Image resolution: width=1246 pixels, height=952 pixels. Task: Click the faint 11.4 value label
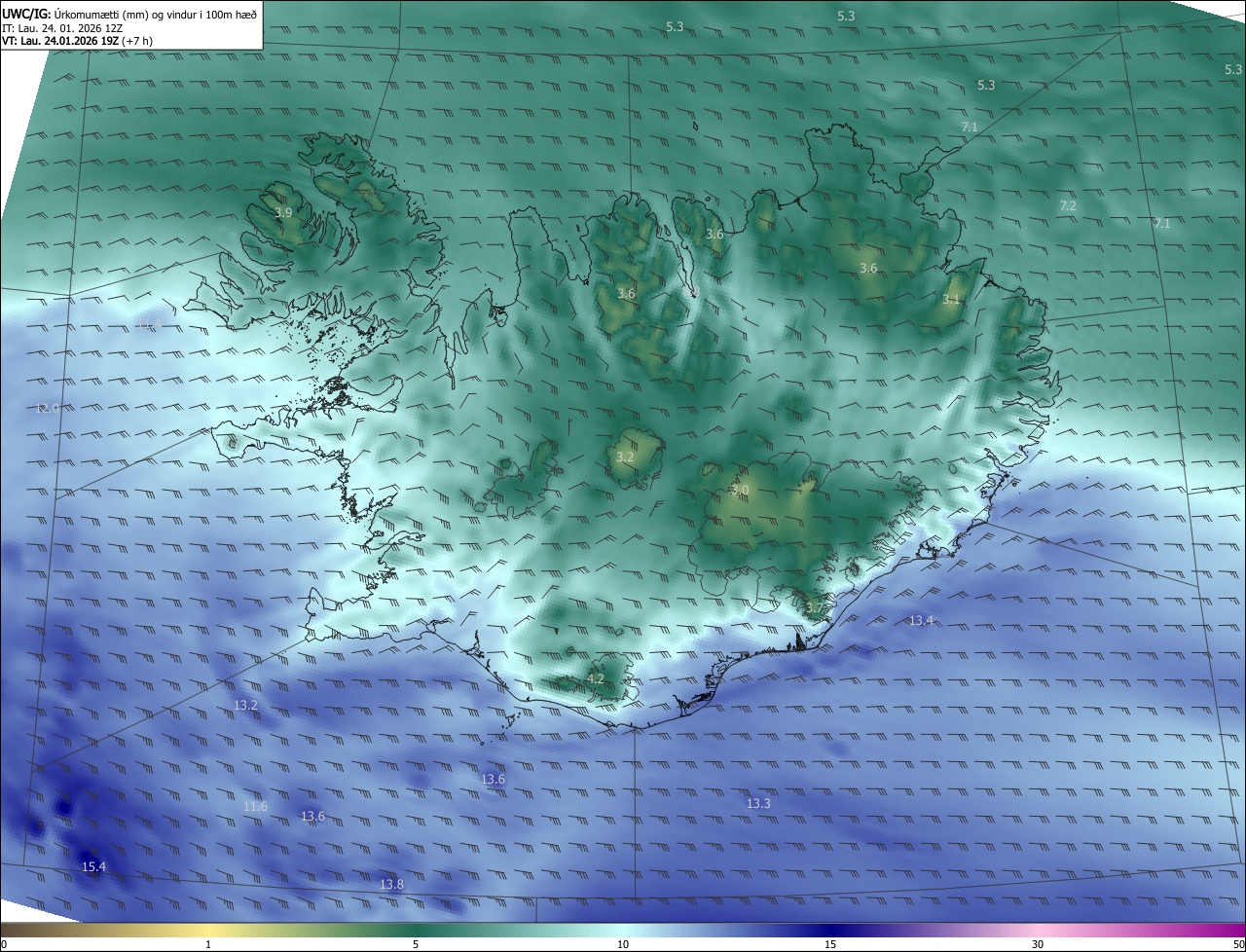pyautogui.click(x=149, y=324)
